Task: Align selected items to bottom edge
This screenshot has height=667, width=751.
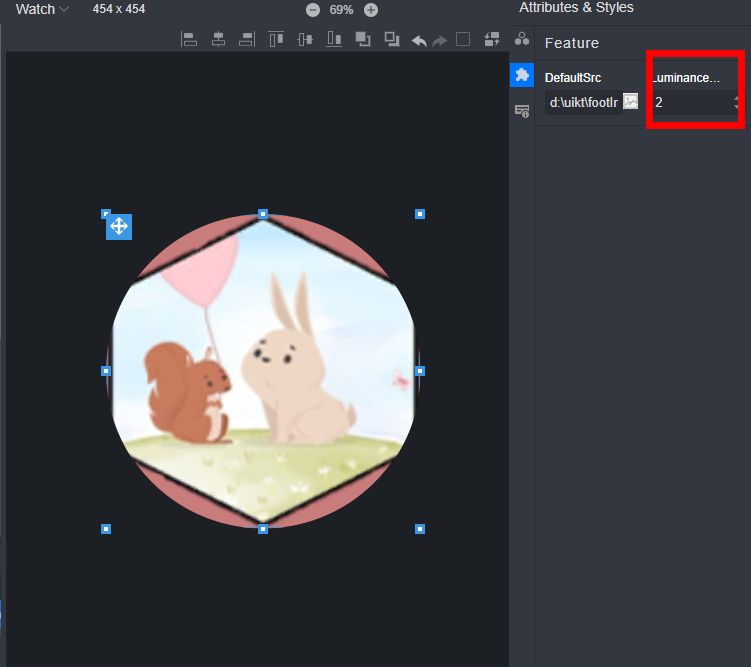Action: point(334,39)
